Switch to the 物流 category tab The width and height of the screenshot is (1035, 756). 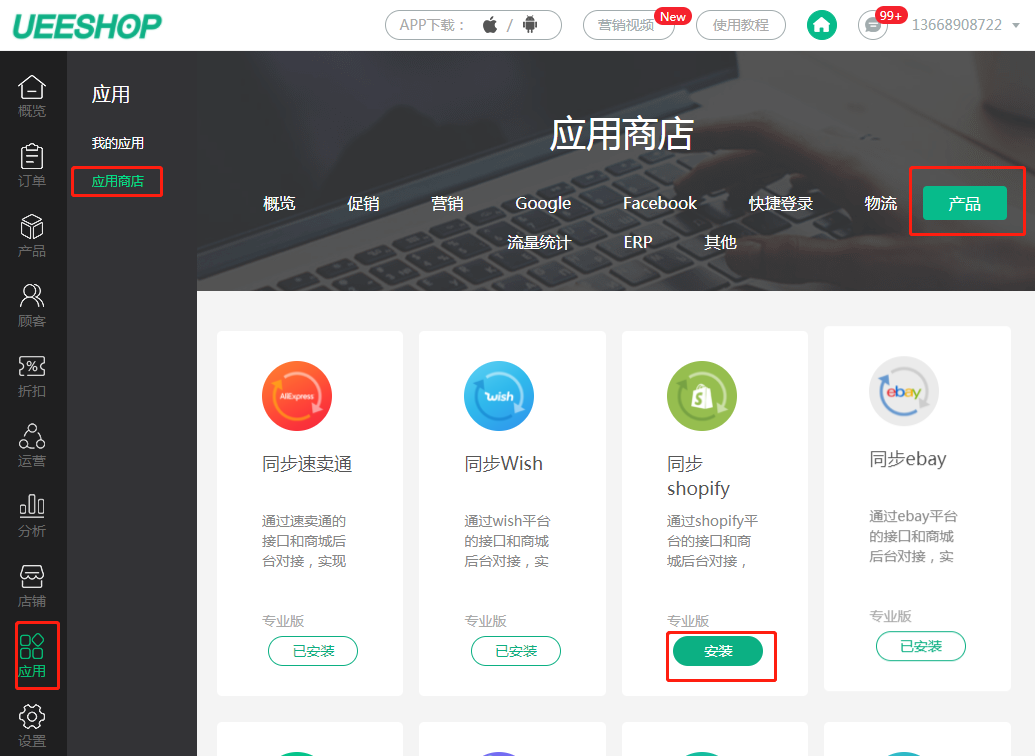(x=881, y=203)
